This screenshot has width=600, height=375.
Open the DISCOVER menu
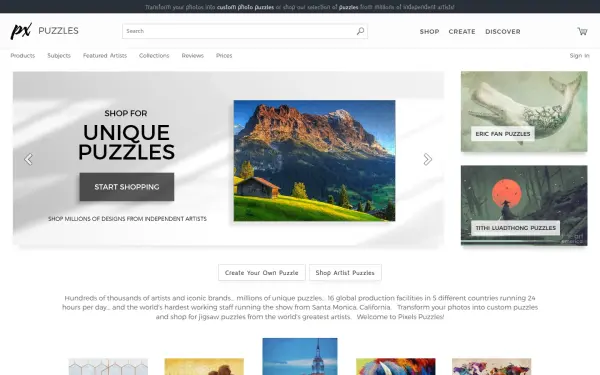503,32
